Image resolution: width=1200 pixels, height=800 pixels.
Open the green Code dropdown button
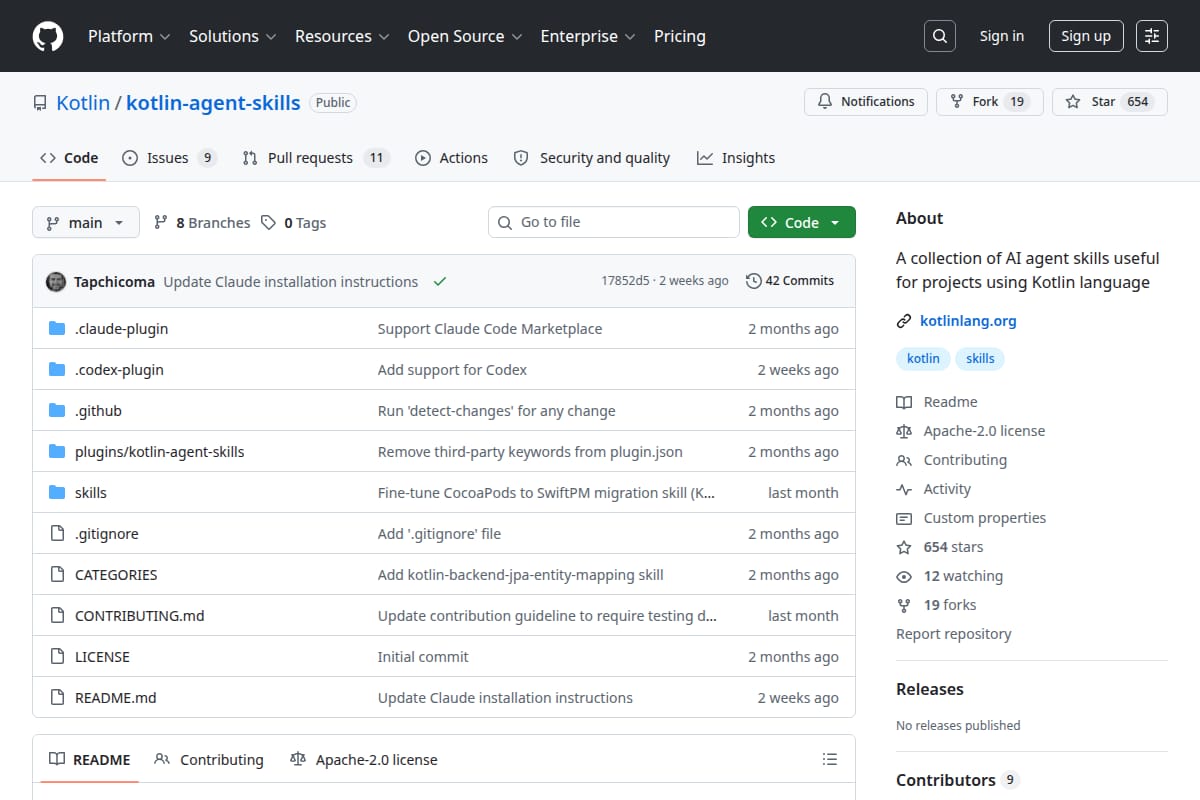tap(801, 223)
